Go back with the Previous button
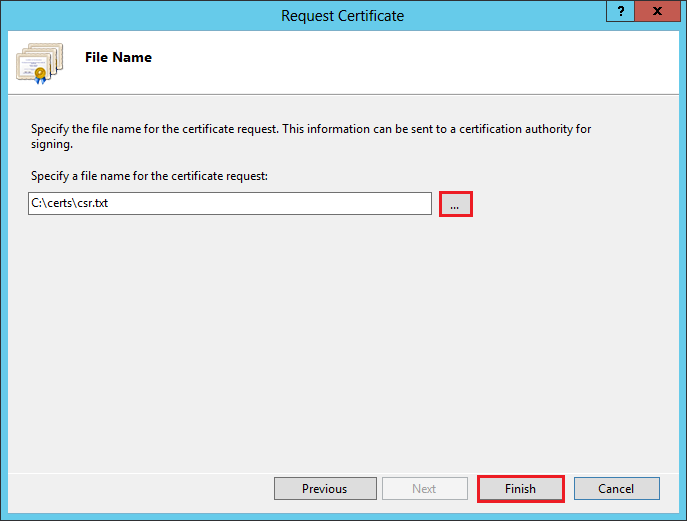Screen dimensions: 687x521 pos(325,489)
